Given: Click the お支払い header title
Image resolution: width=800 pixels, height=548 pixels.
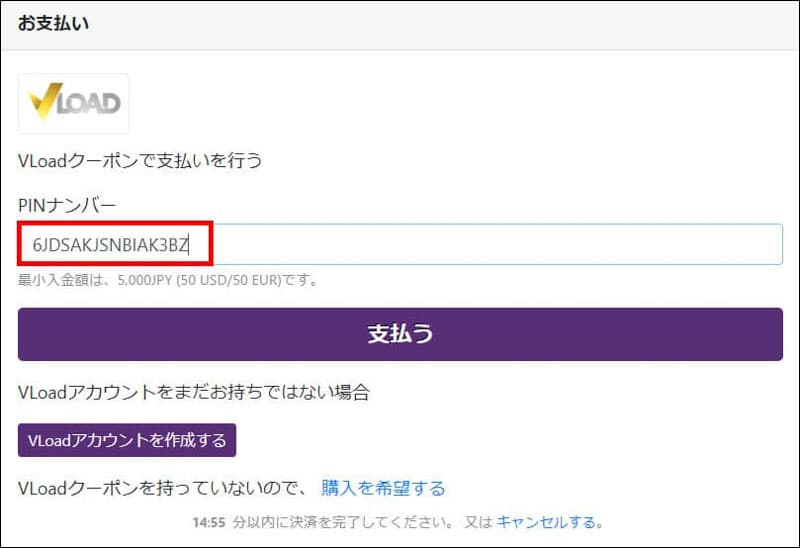Looking at the screenshot, I should 53,23.
